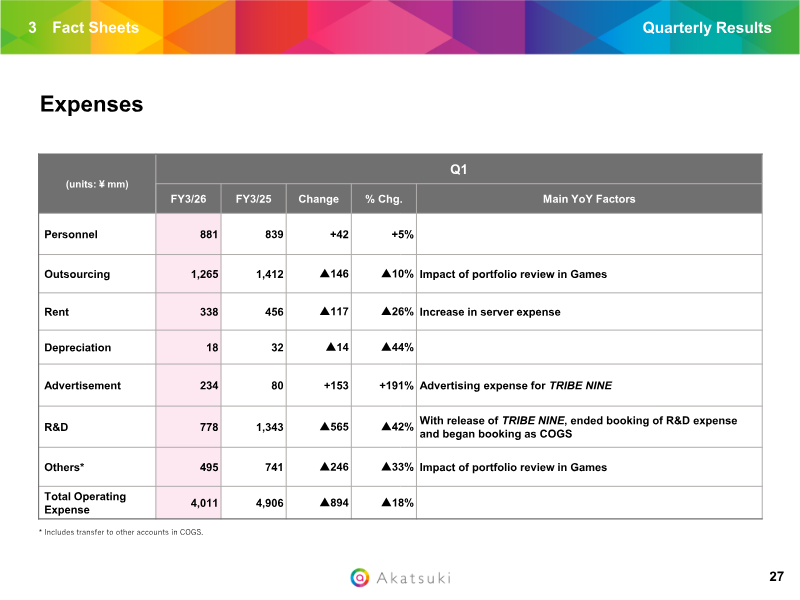
Task: Select the Depreciation row label
Action: (78, 348)
